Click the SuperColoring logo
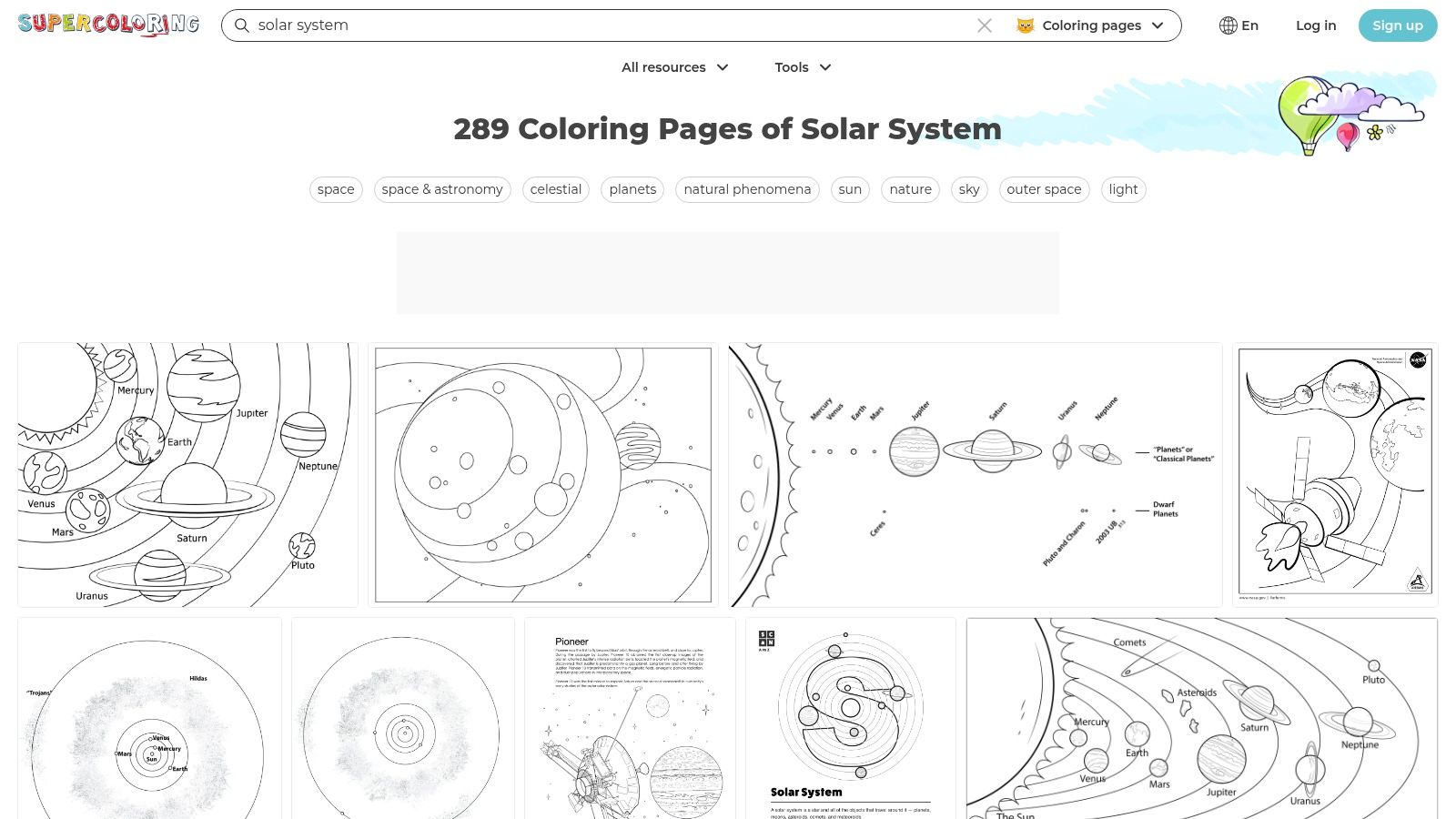The width and height of the screenshot is (1456, 819). pos(108,25)
